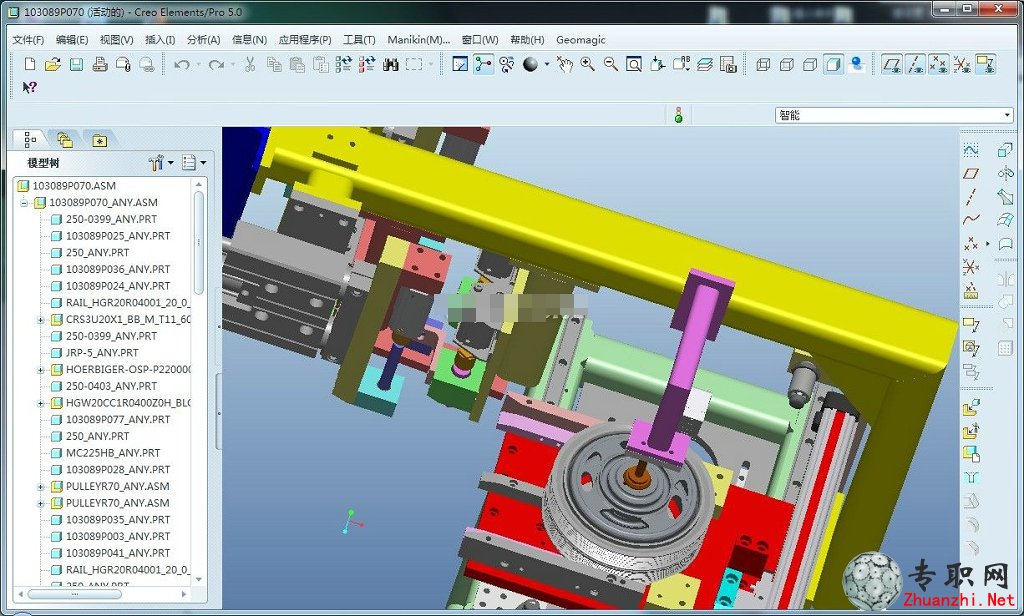This screenshot has width=1024, height=616.
Task: Click the Datum Coordinate System tool on right
Action: [970, 266]
